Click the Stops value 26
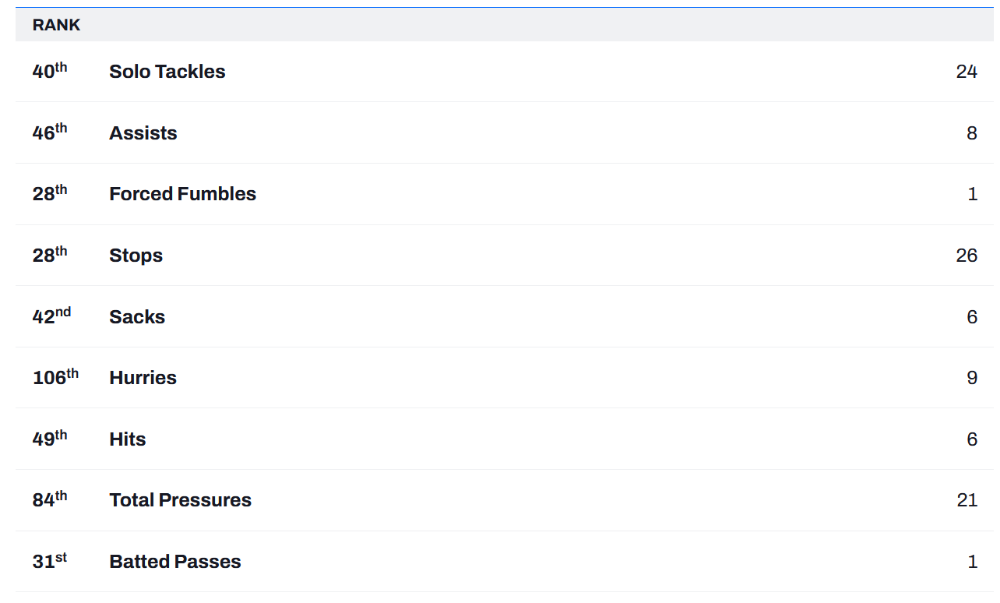This screenshot has width=1000, height=603. (x=966, y=255)
